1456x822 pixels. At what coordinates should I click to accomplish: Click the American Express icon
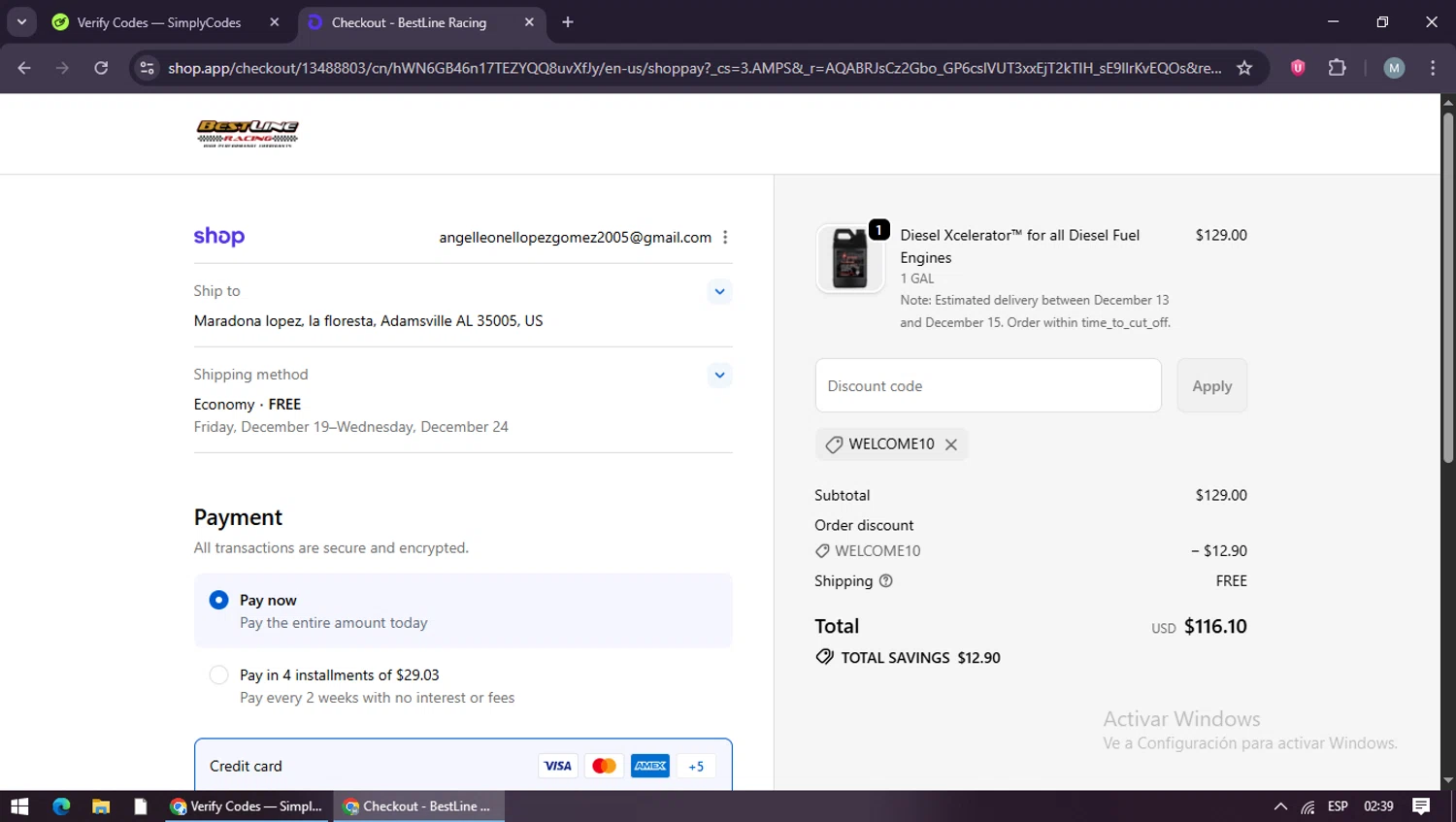650,766
